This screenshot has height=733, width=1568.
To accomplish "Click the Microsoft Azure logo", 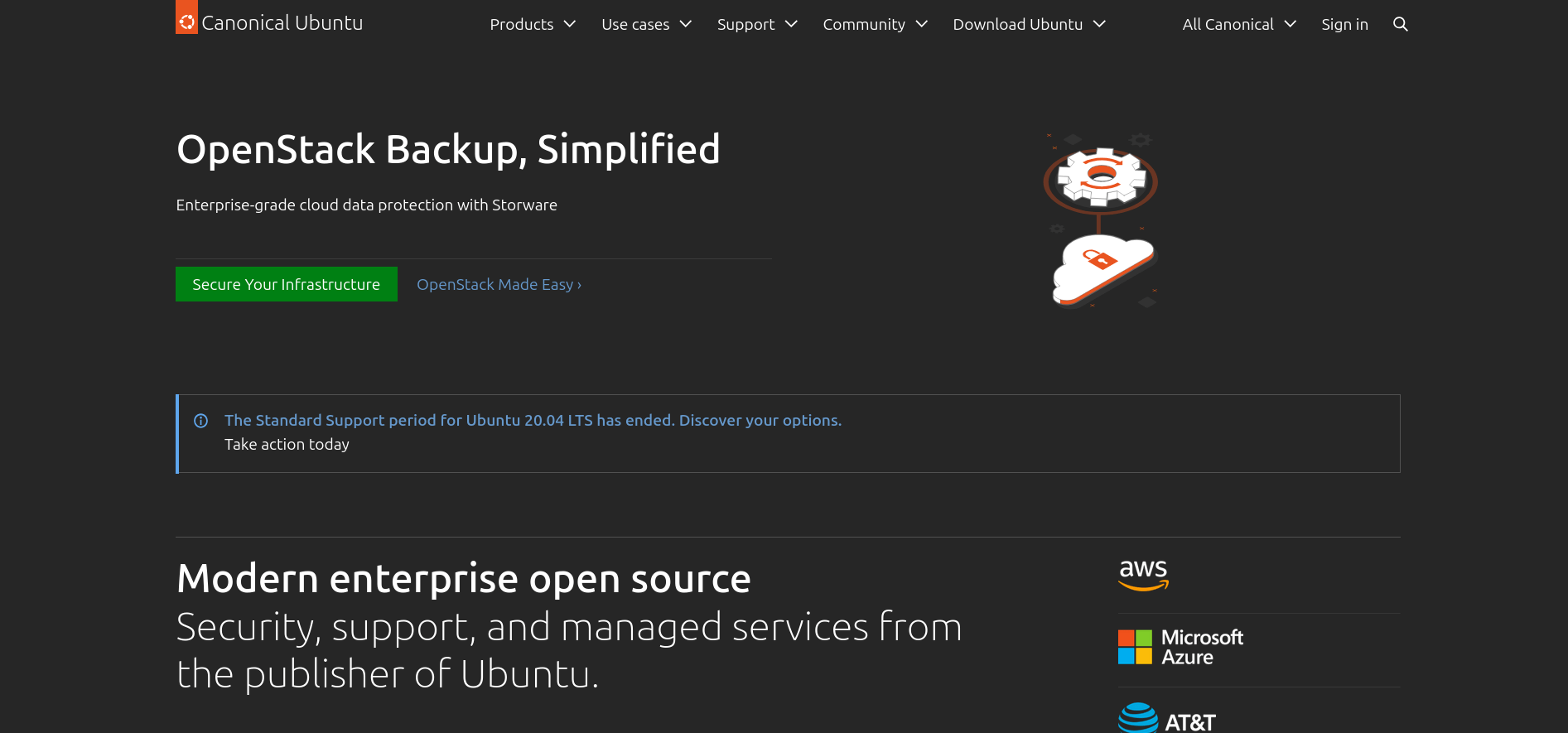I will click(x=1180, y=647).
